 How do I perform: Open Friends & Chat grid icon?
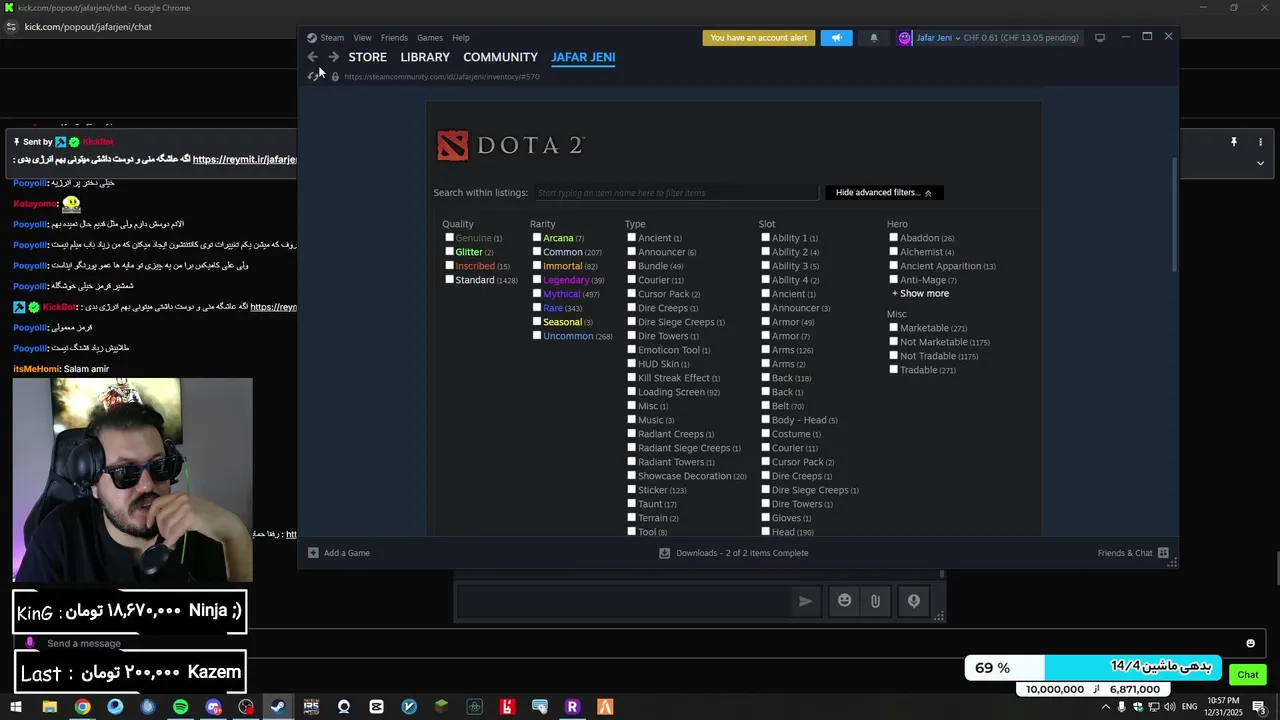point(1163,553)
